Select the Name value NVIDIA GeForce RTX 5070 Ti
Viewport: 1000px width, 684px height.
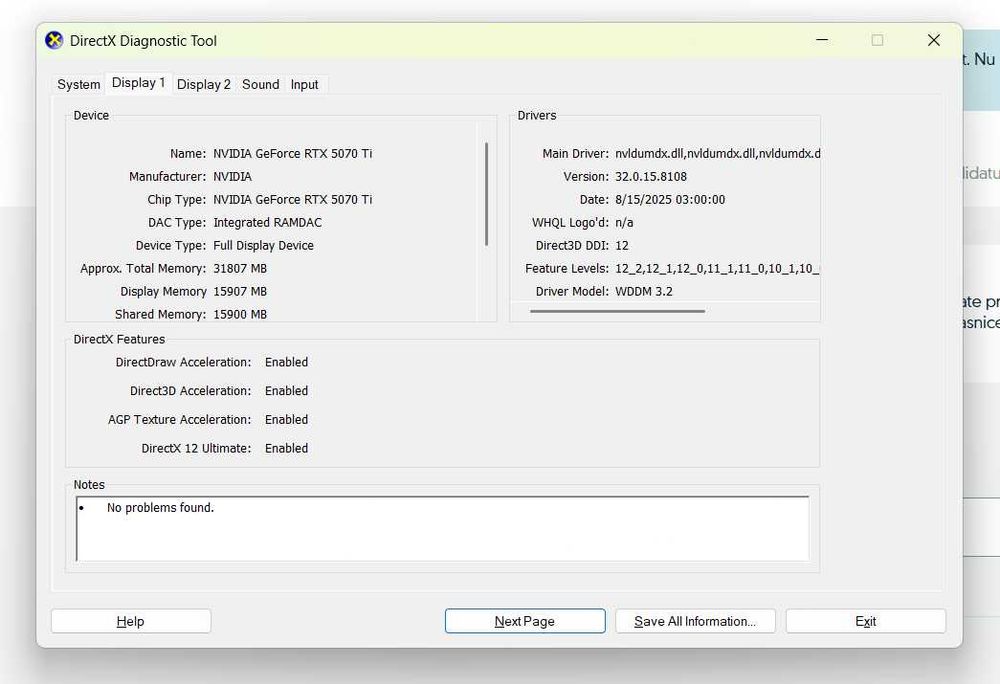coord(293,154)
